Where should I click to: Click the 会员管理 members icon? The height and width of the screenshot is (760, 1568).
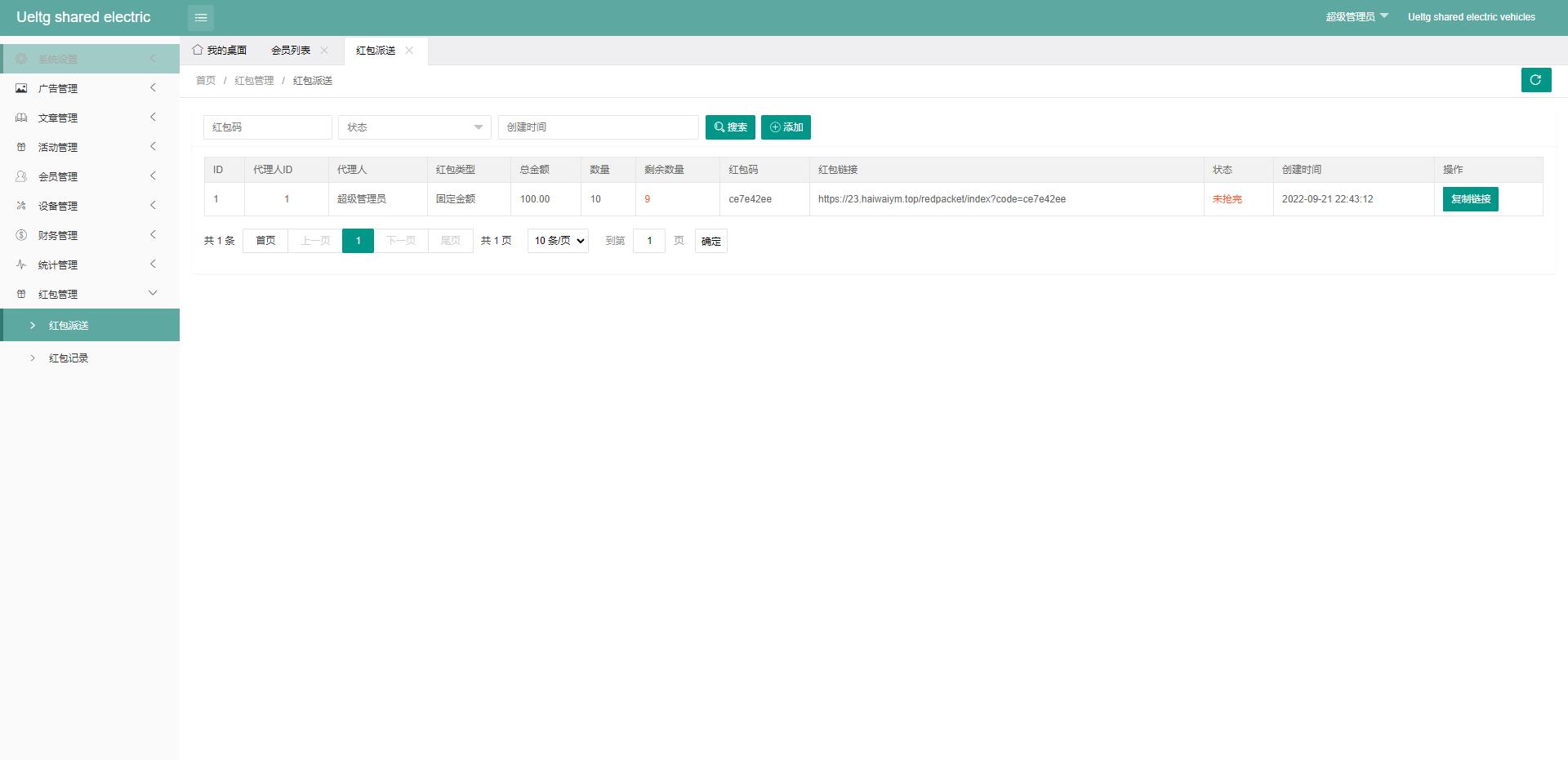21,176
